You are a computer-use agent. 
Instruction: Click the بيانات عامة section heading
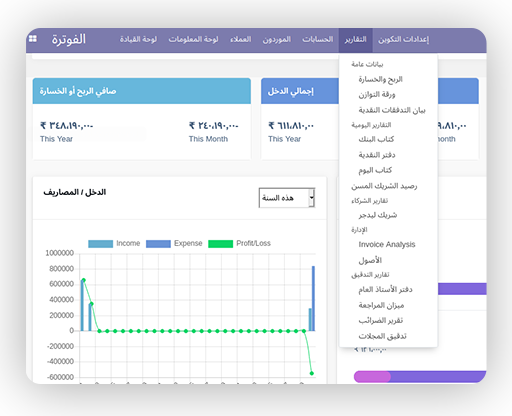click(367, 64)
